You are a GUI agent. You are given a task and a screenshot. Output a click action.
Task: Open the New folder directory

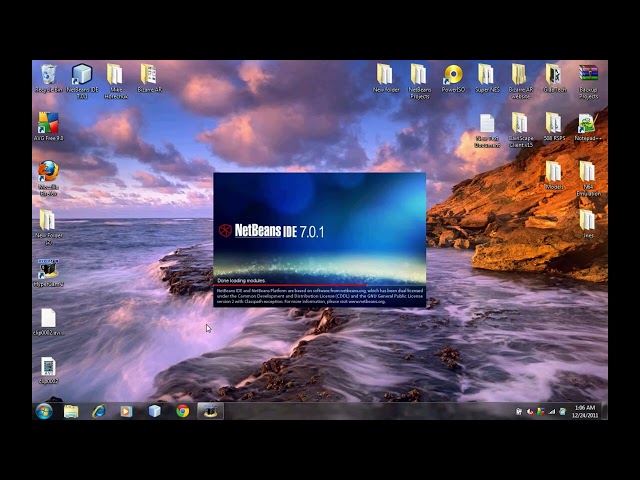point(385,78)
